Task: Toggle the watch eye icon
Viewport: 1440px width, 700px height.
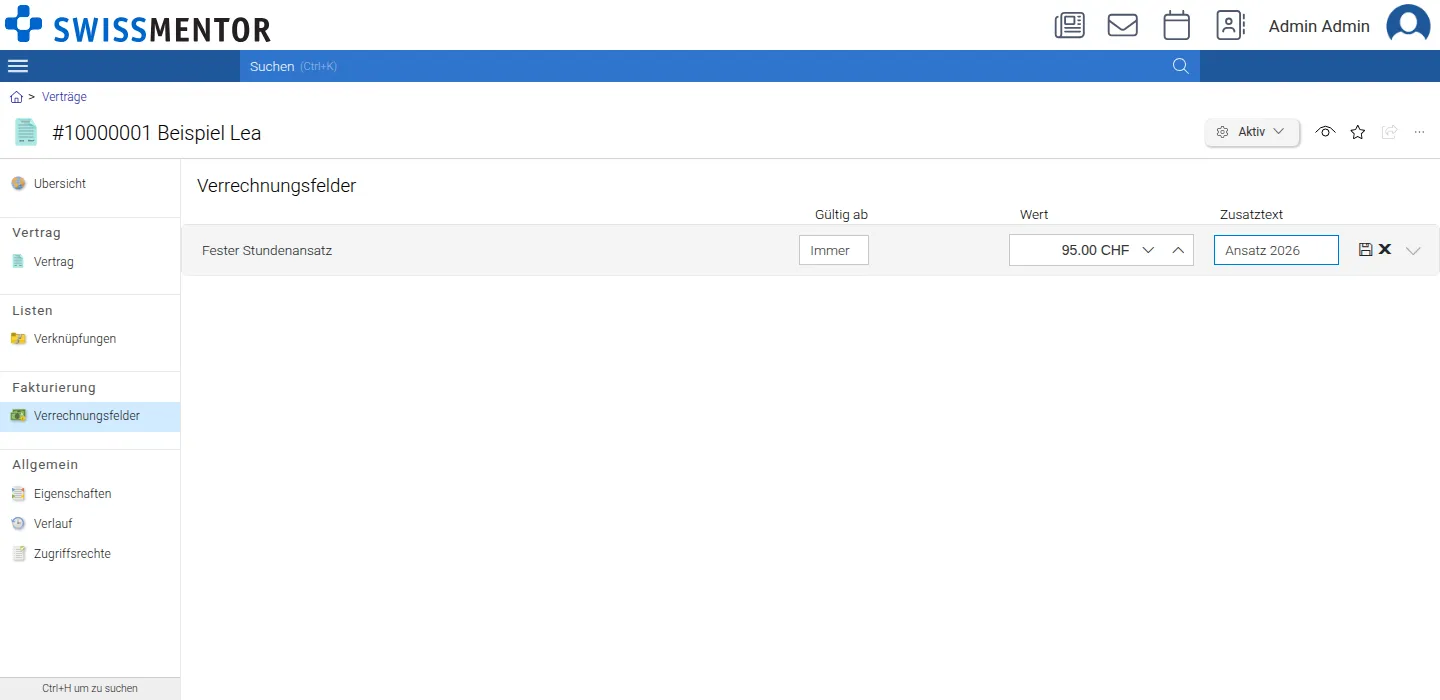Action: tap(1326, 132)
